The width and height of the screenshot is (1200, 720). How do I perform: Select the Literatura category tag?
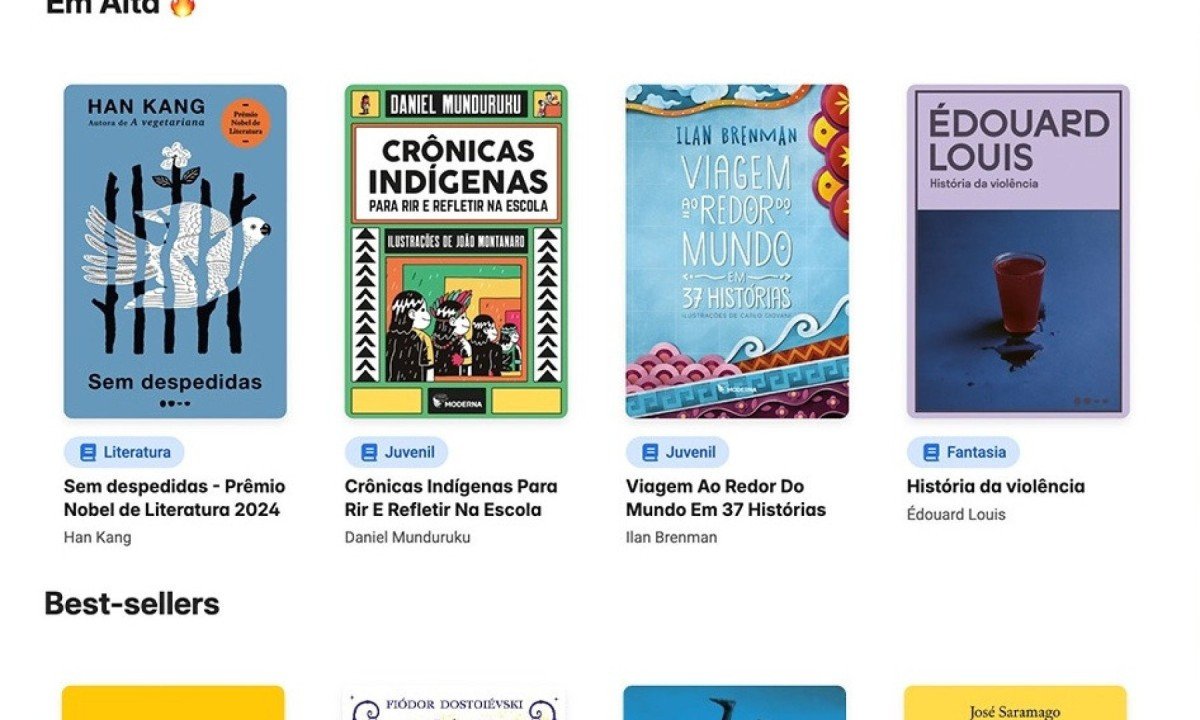124,452
